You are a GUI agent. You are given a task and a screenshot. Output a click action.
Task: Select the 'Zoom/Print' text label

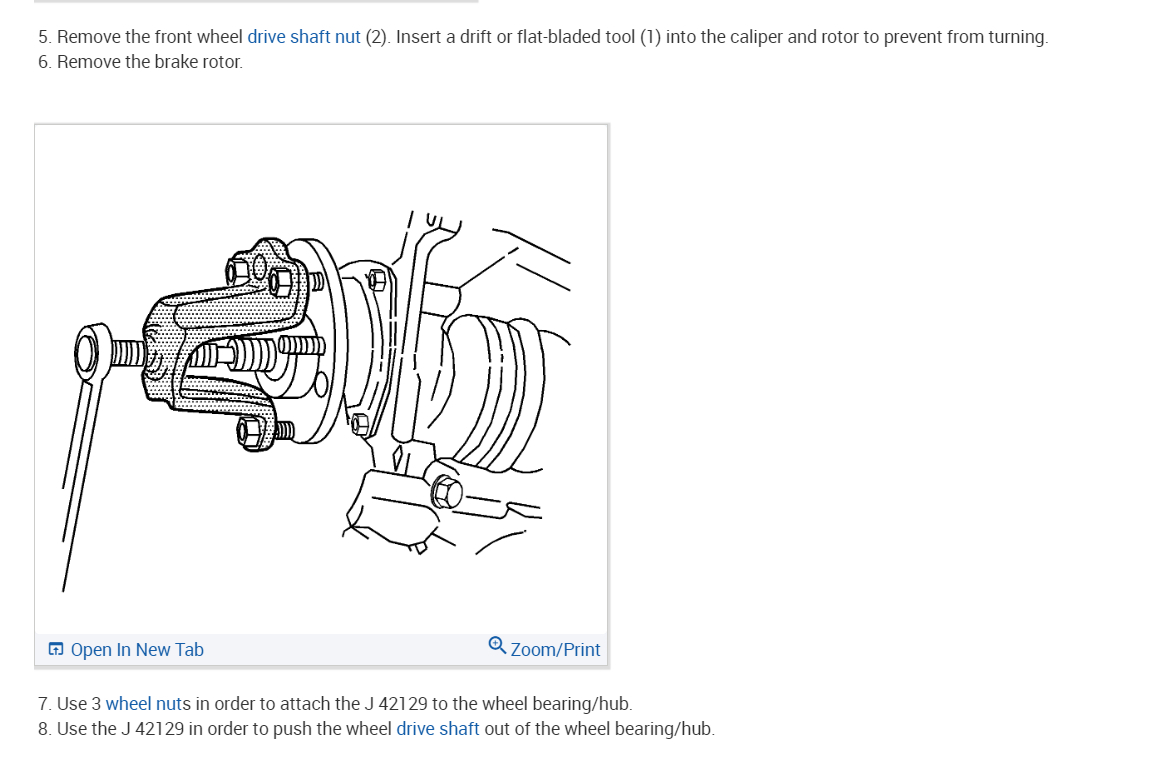(x=555, y=649)
